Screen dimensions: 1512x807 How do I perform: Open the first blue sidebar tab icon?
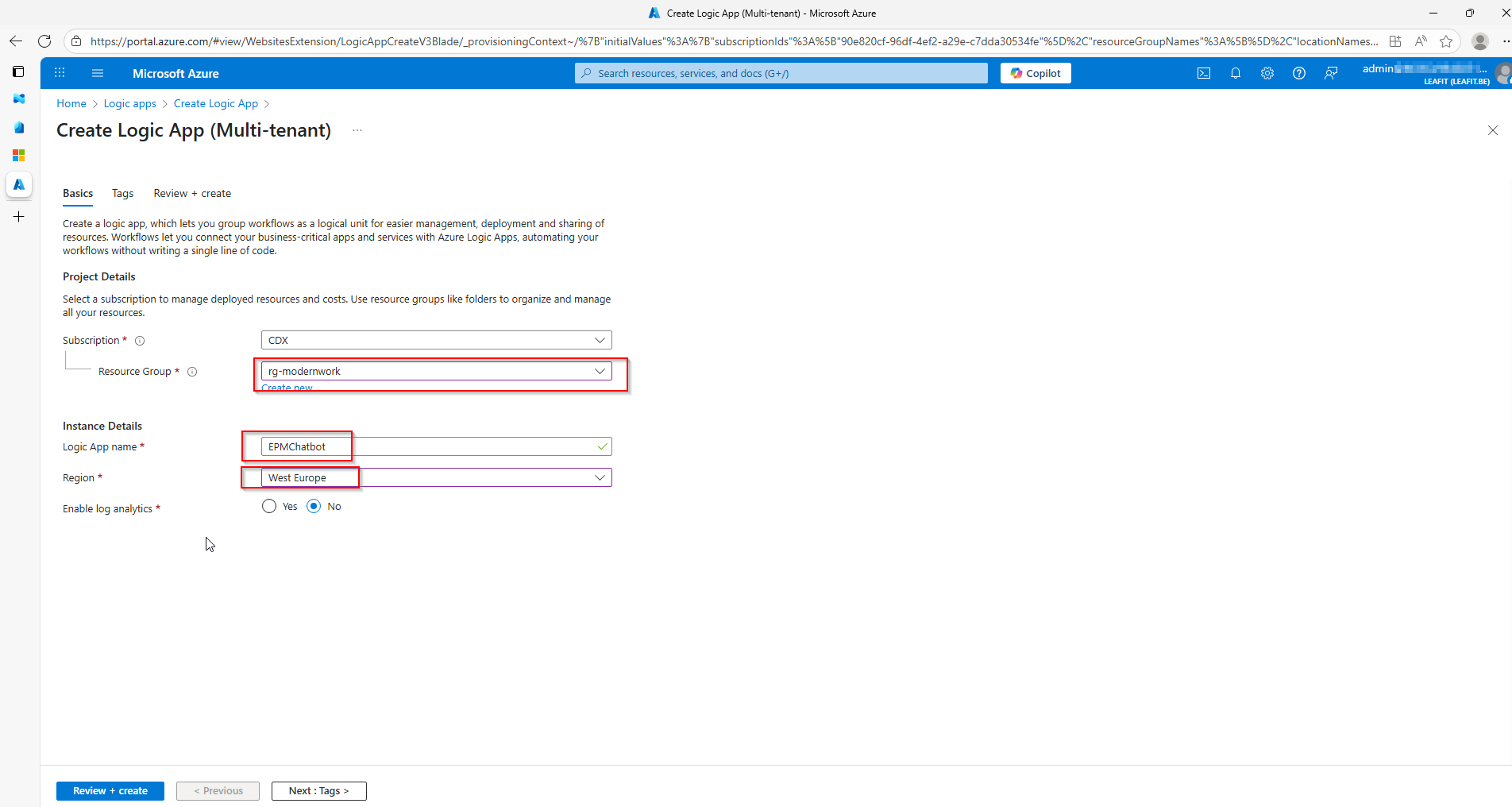[19, 98]
